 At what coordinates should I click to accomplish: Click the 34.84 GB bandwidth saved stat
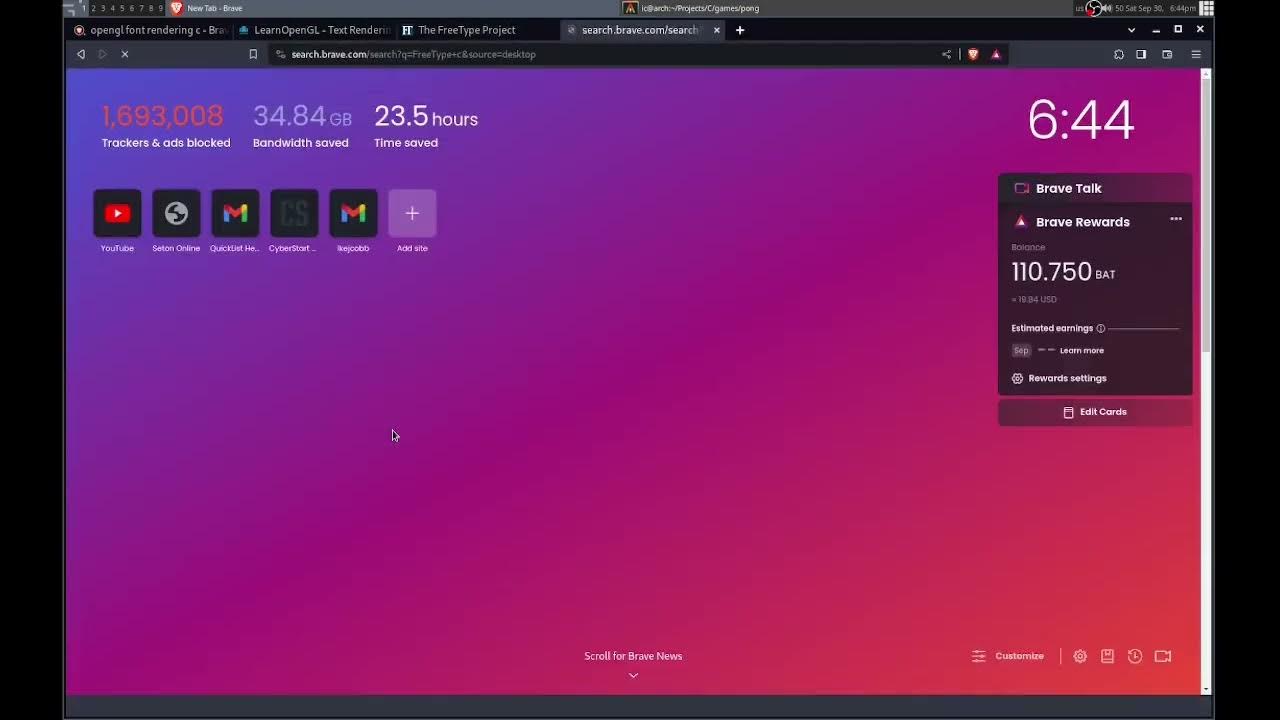pyautogui.click(x=302, y=126)
